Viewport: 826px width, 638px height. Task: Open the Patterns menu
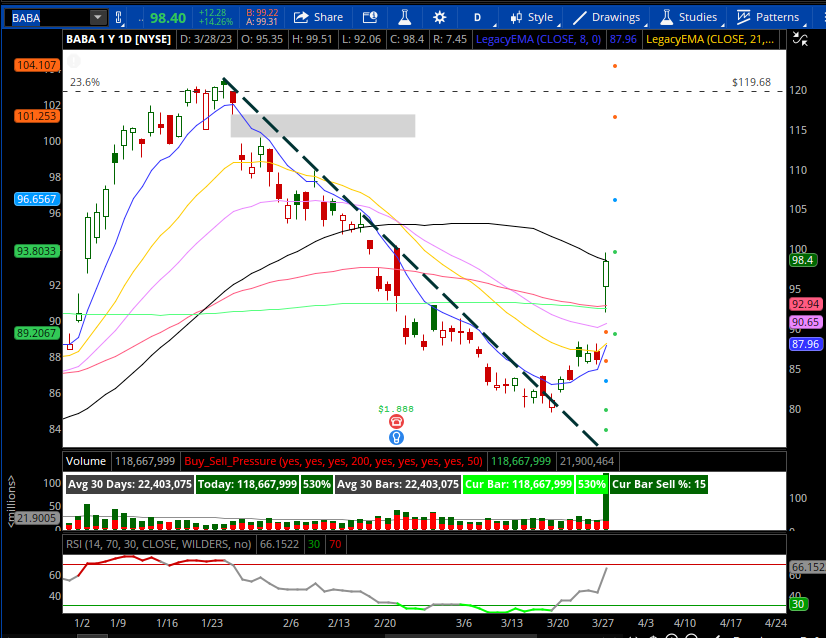(769, 17)
